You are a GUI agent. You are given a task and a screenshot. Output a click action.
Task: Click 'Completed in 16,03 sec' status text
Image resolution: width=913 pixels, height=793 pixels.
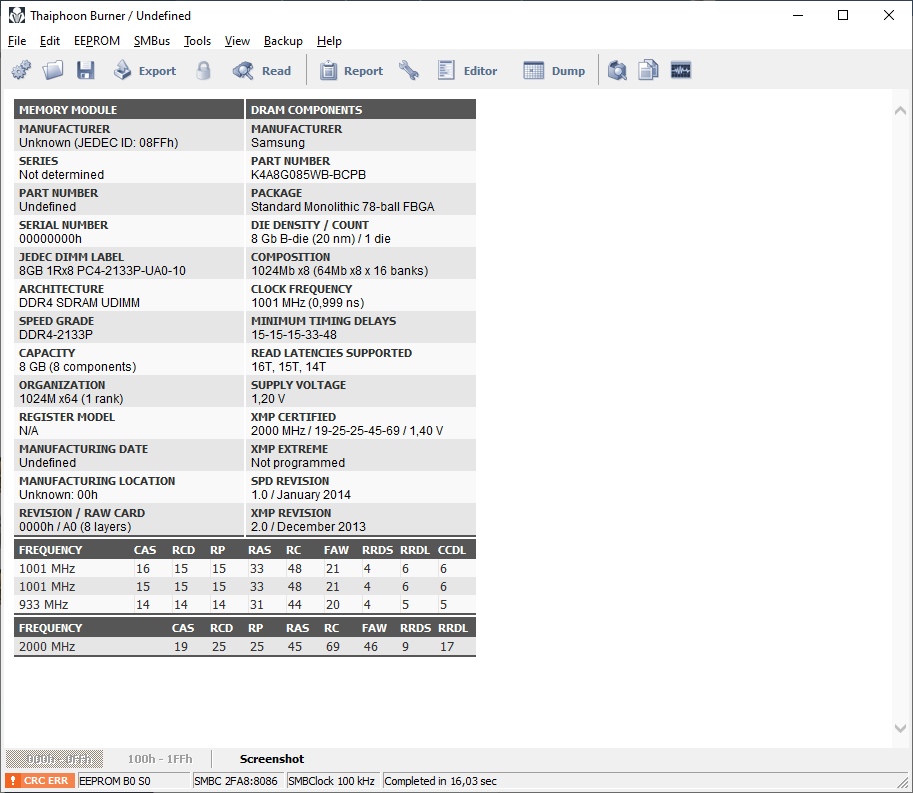pyautogui.click(x=440, y=781)
